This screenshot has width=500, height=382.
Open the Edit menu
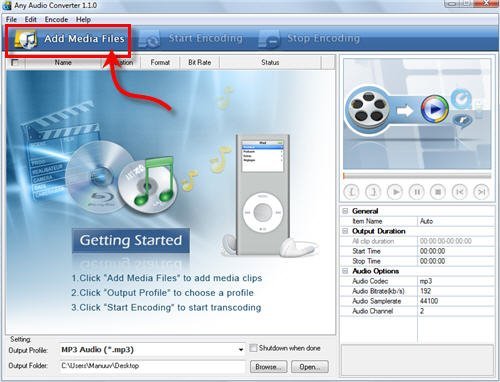pos(30,19)
